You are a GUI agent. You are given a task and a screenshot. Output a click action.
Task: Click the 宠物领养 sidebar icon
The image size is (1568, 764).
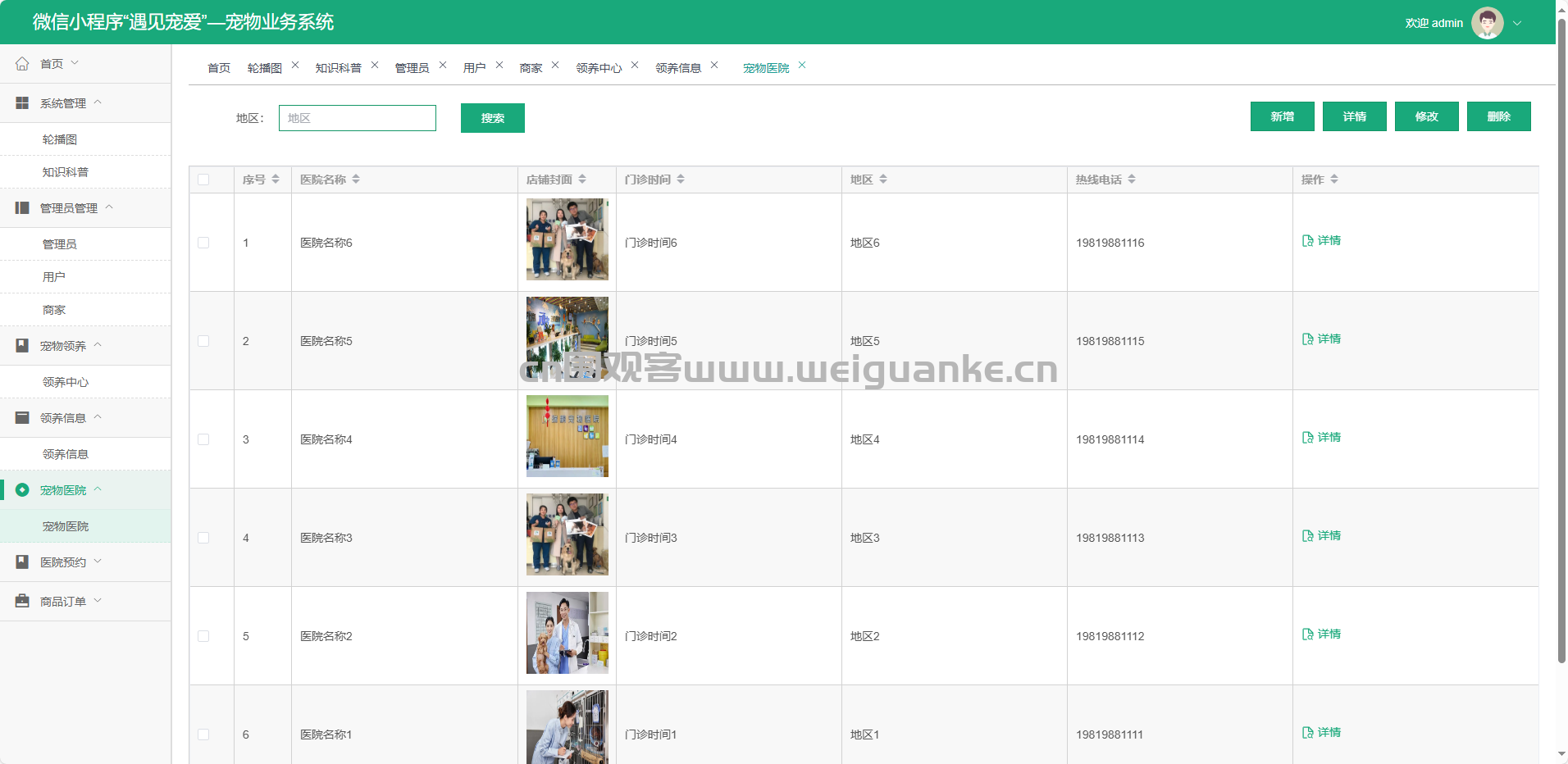(x=22, y=346)
